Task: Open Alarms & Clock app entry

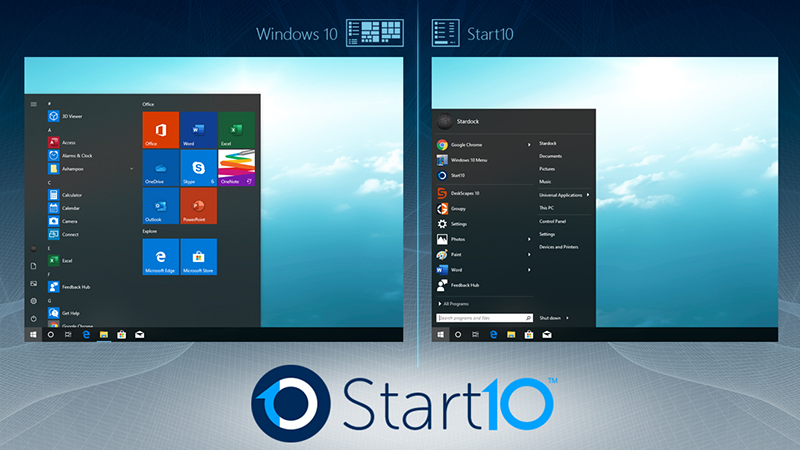Action: (x=70, y=156)
